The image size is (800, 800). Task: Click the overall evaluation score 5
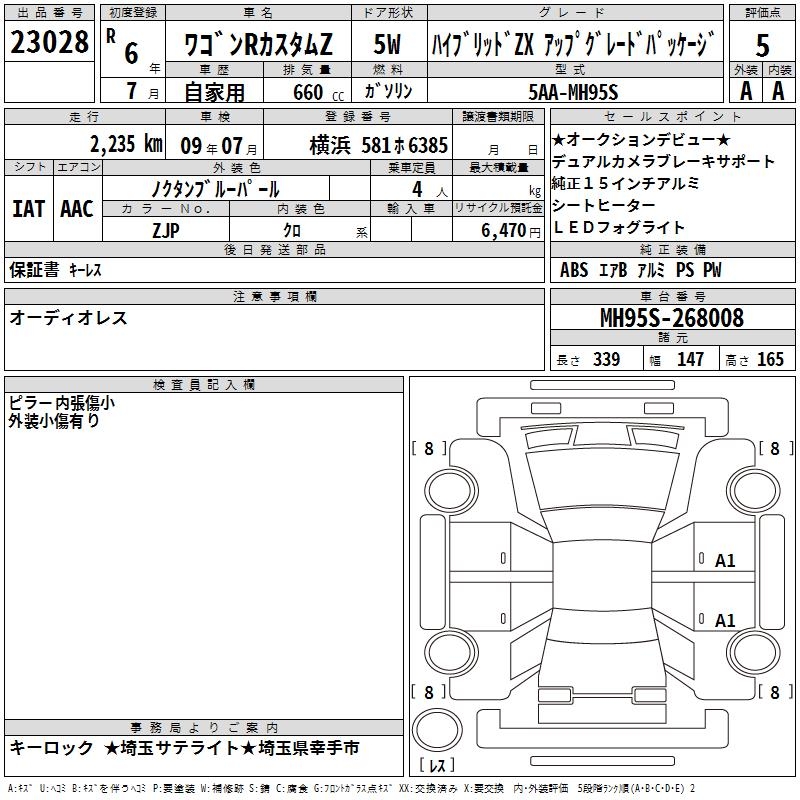pos(762,44)
